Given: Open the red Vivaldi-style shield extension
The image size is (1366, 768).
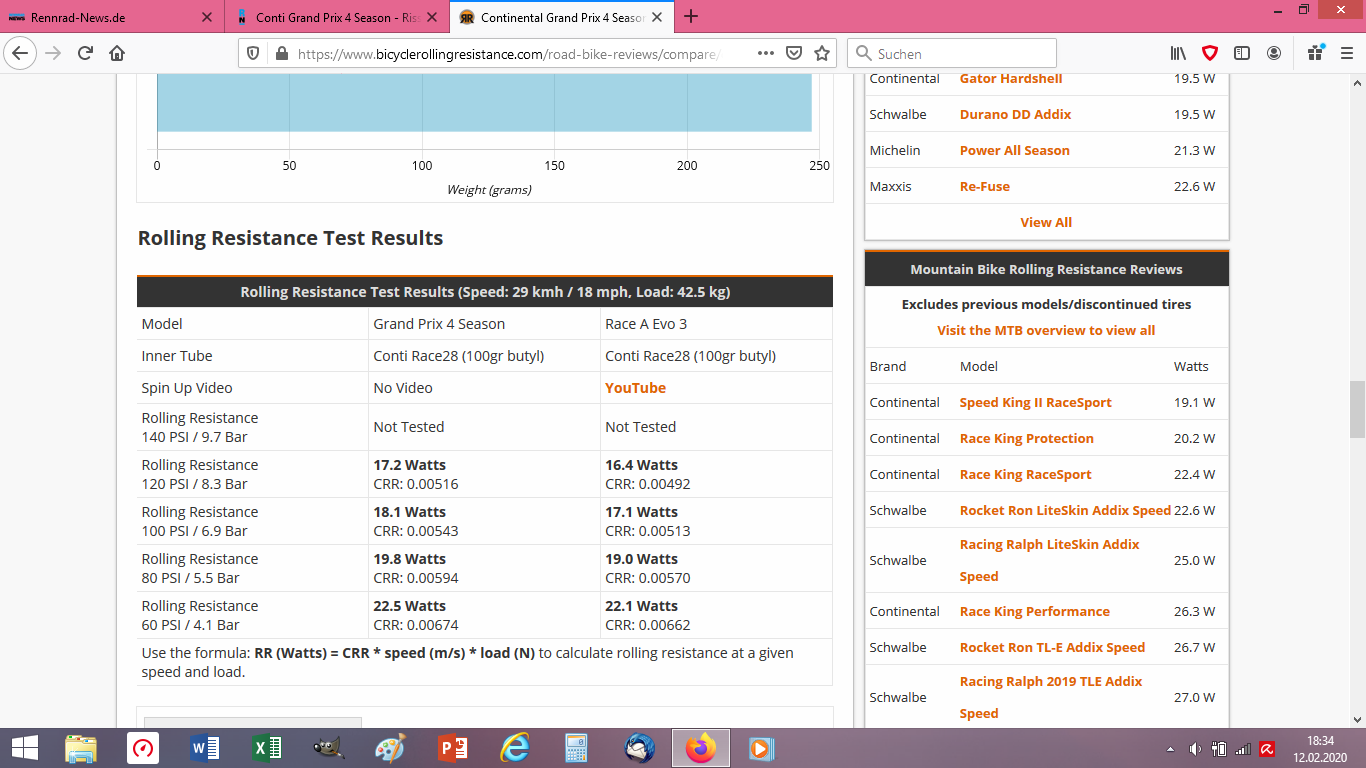Looking at the screenshot, I should coord(1210,53).
